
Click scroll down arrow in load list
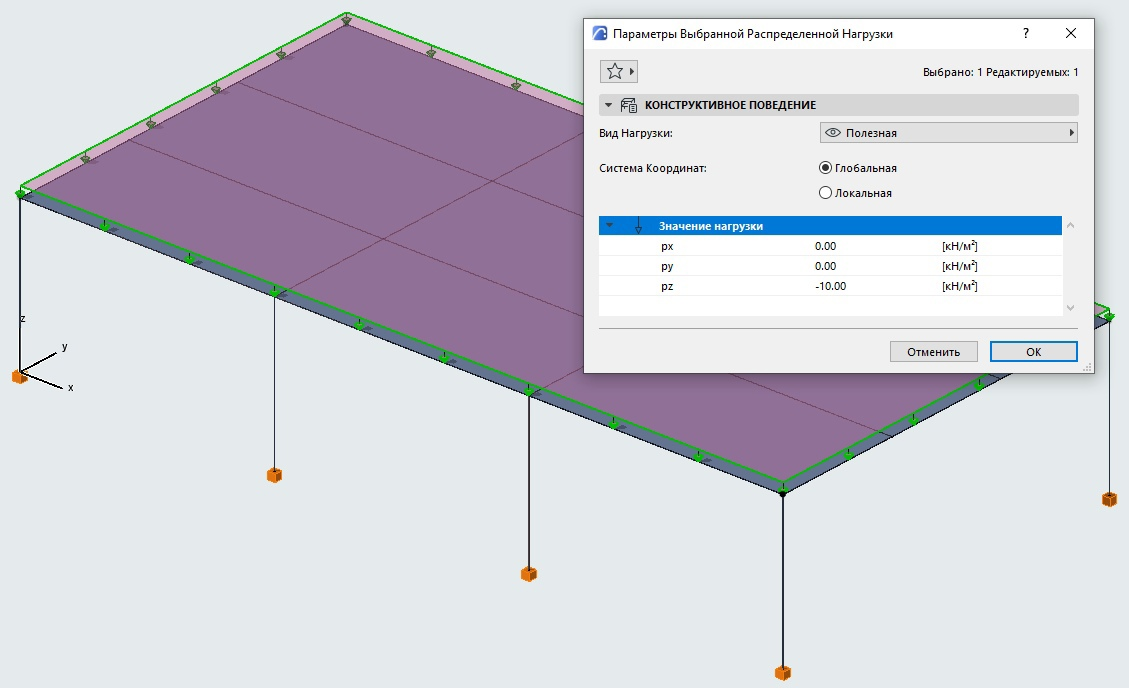[x=1071, y=308]
